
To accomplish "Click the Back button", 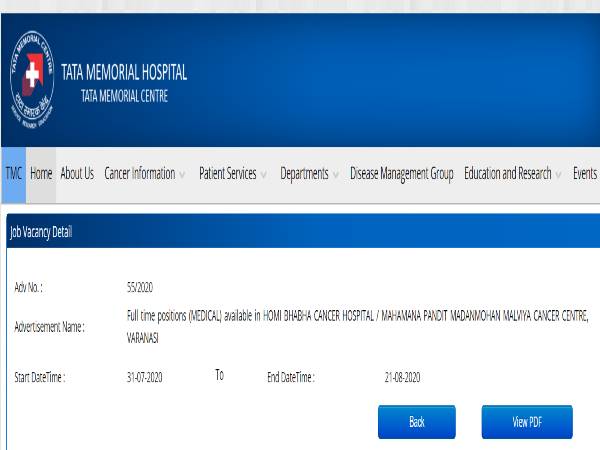I will pyautogui.click(x=417, y=422).
